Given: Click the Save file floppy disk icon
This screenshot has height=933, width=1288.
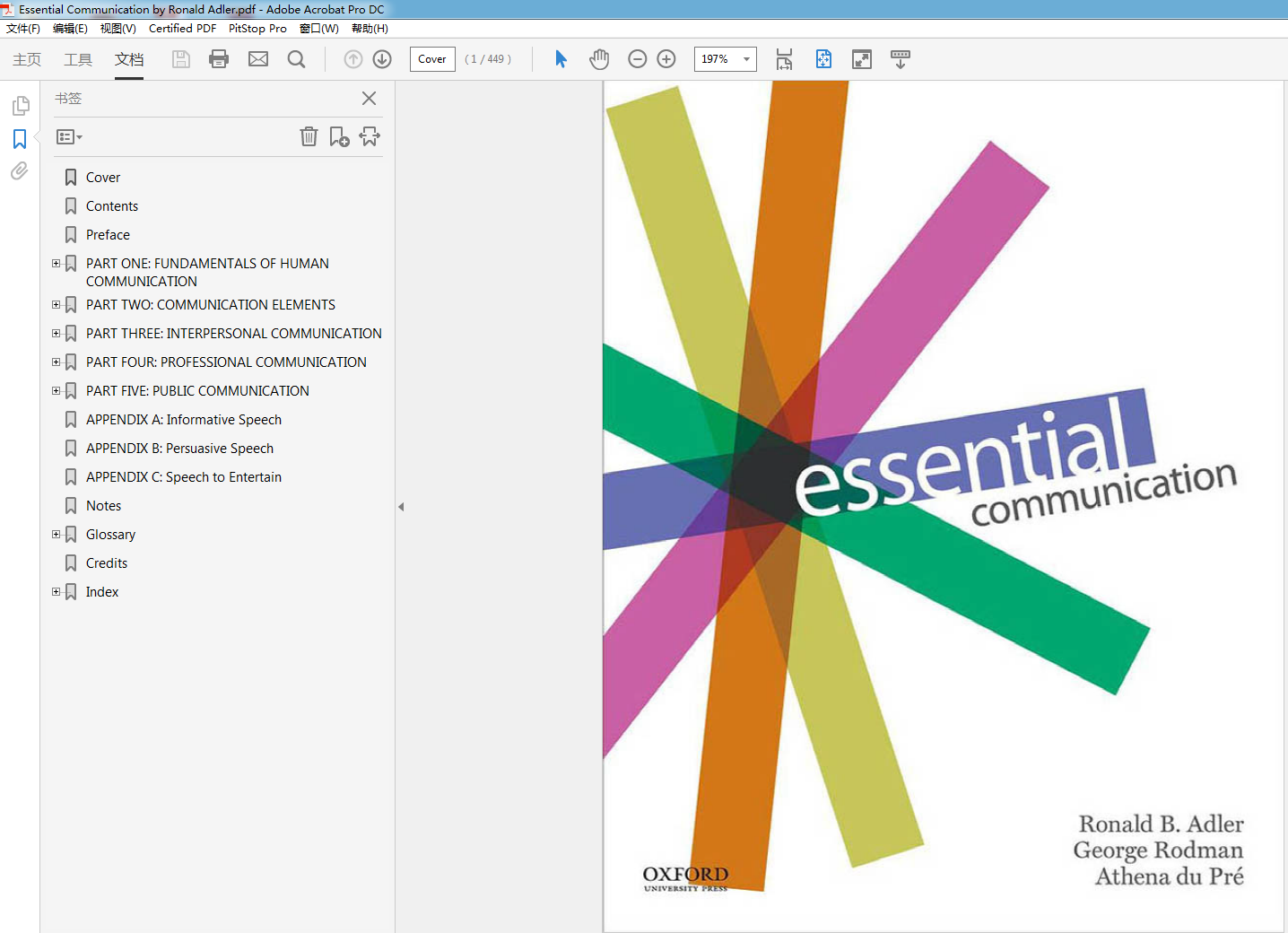Looking at the screenshot, I should coord(181,59).
